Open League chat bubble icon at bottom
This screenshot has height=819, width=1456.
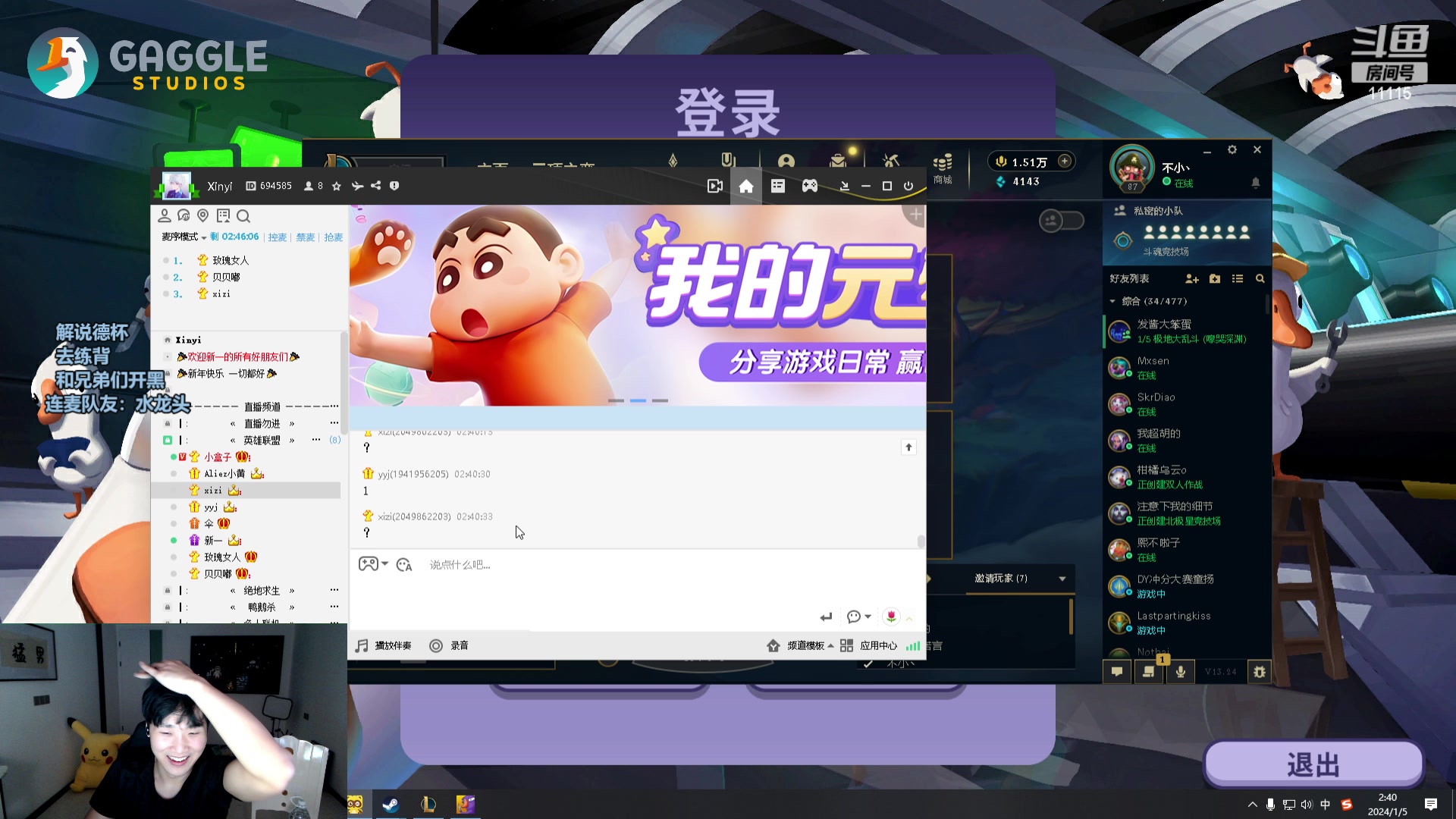pos(1117,672)
